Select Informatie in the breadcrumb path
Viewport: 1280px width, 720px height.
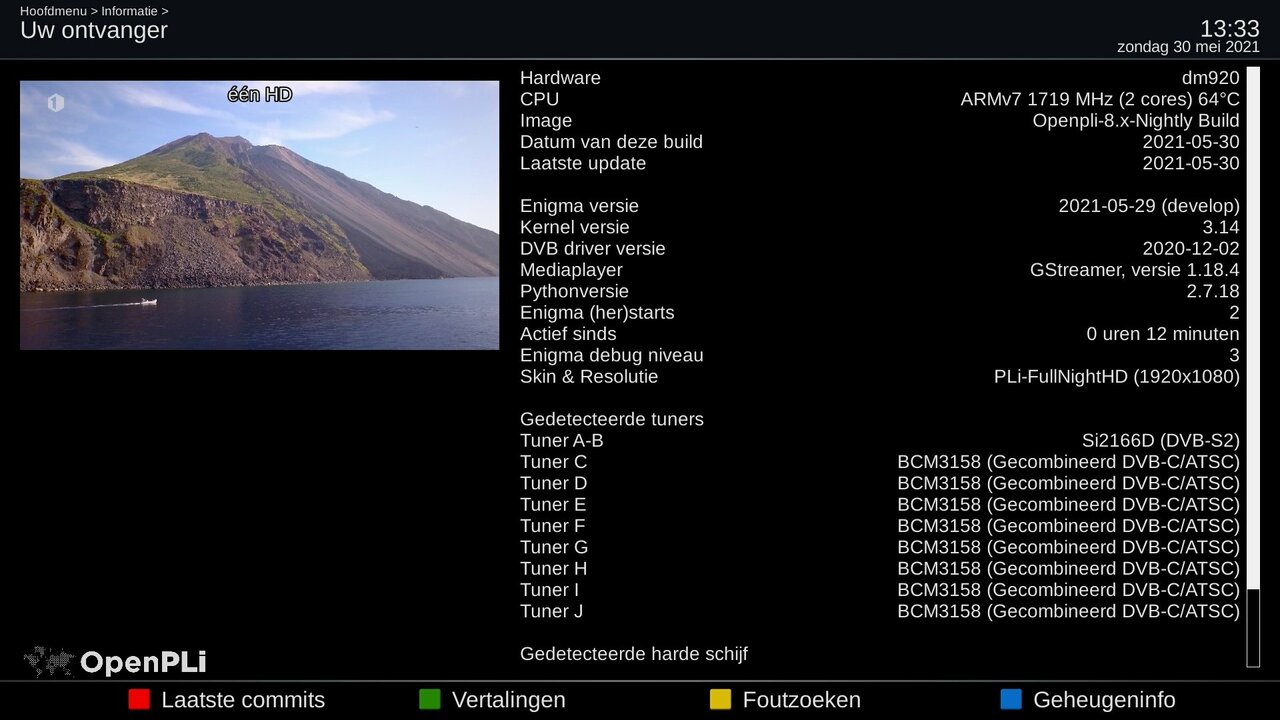coord(129,11)
